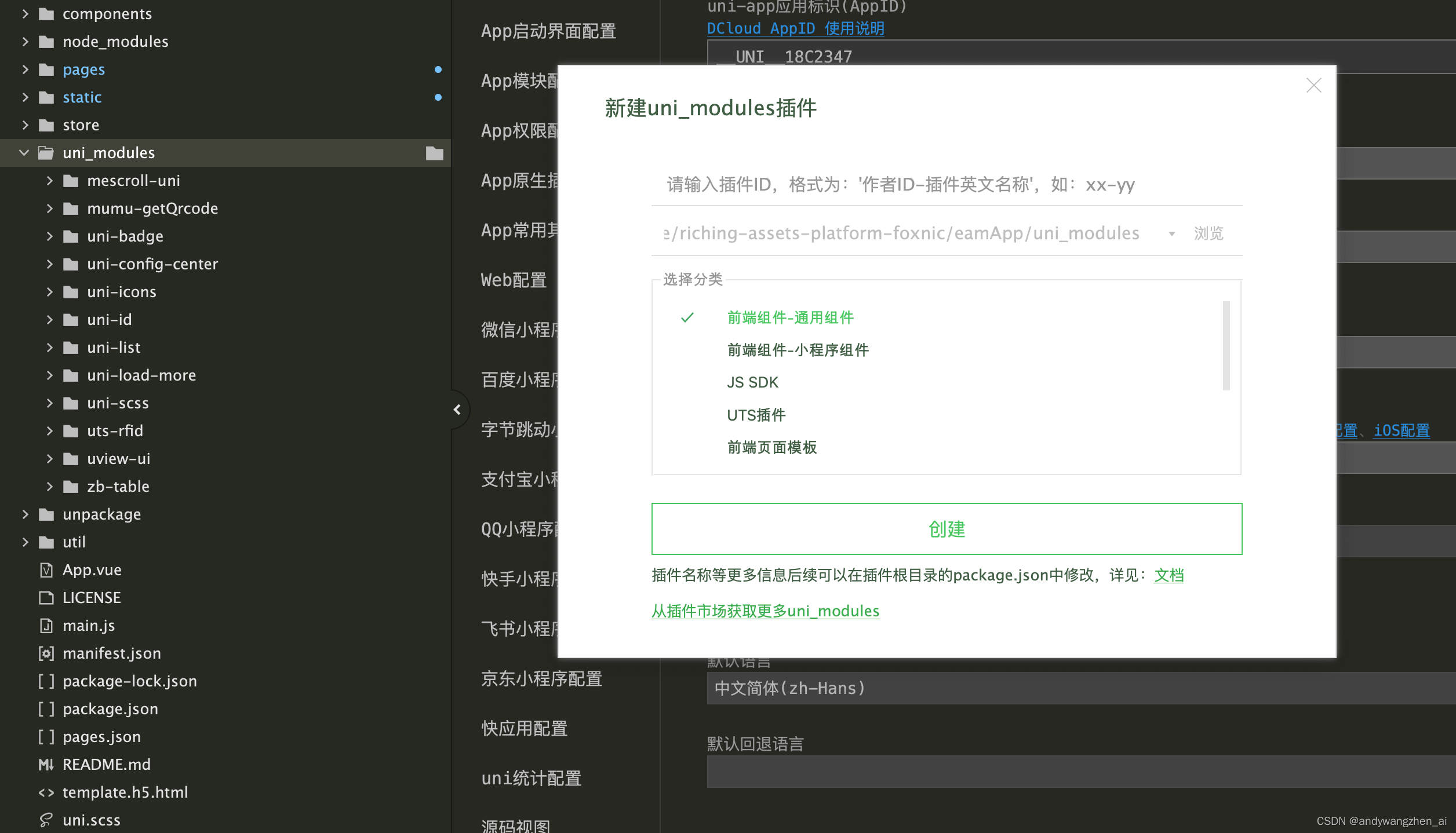1456x833 pixels.
Task: Open the plugin path dropdown arrow
Action: [1172, 233]
